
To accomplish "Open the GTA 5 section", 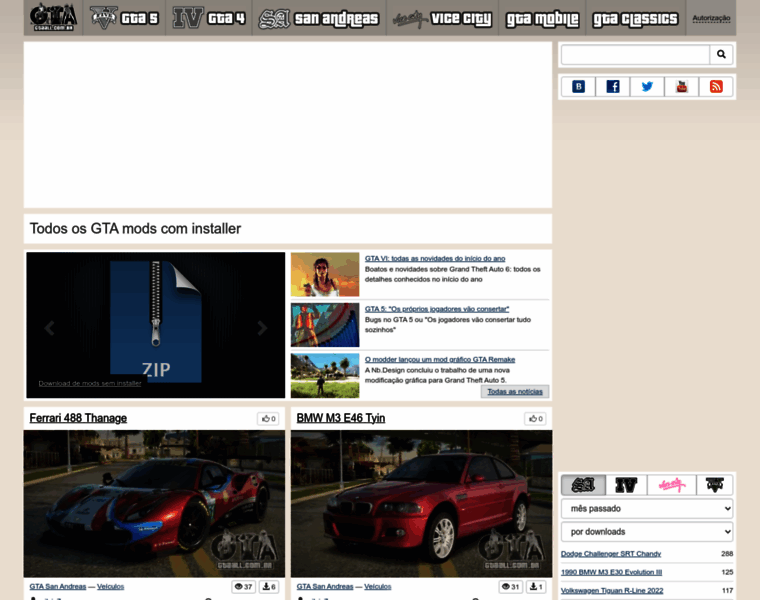I will click(125, 18).
